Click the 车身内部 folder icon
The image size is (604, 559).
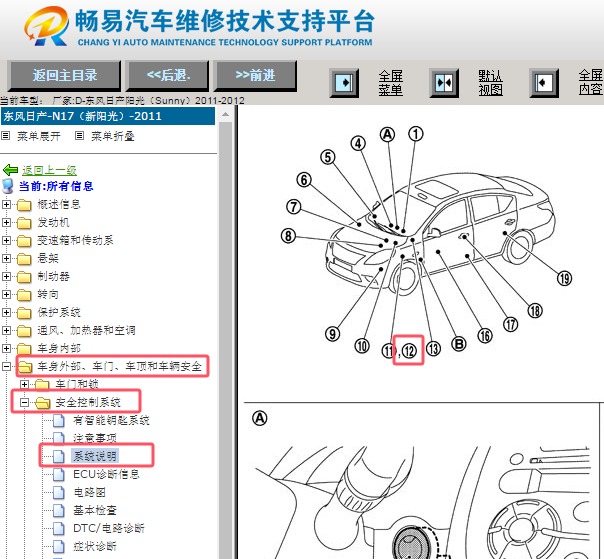click(24, 349)
